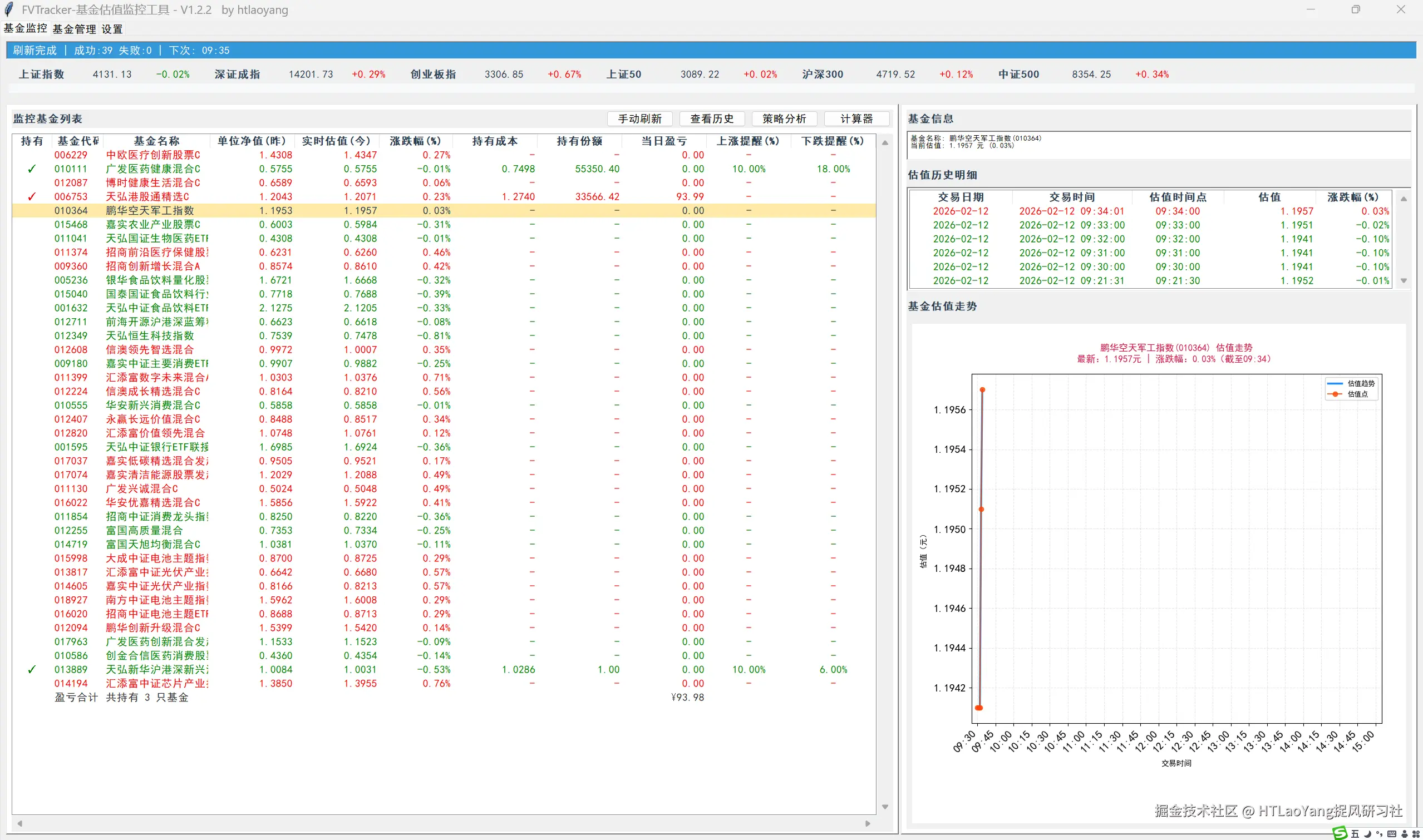Click the 五 Wubi mode icon
Screen dimensions: 1423x840
[1356, 834]
